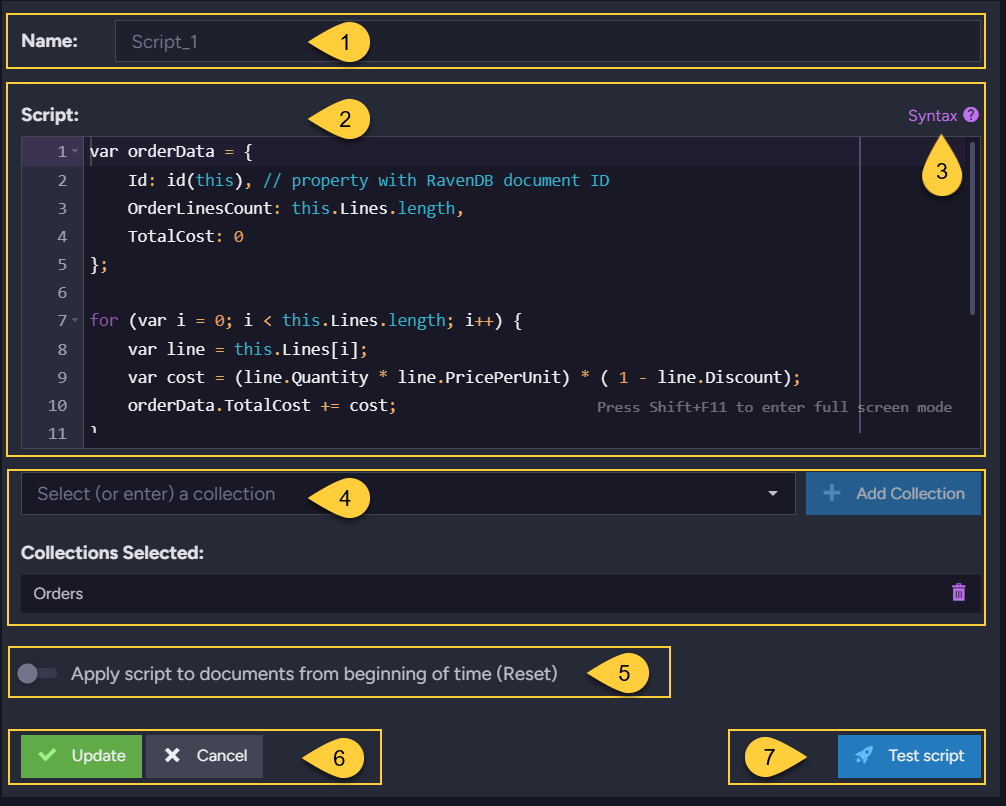The height and width of the screenshot is (806, 1006).
Task: Click the script editor vertical scrollbar
Action: [x=972, y=228]
